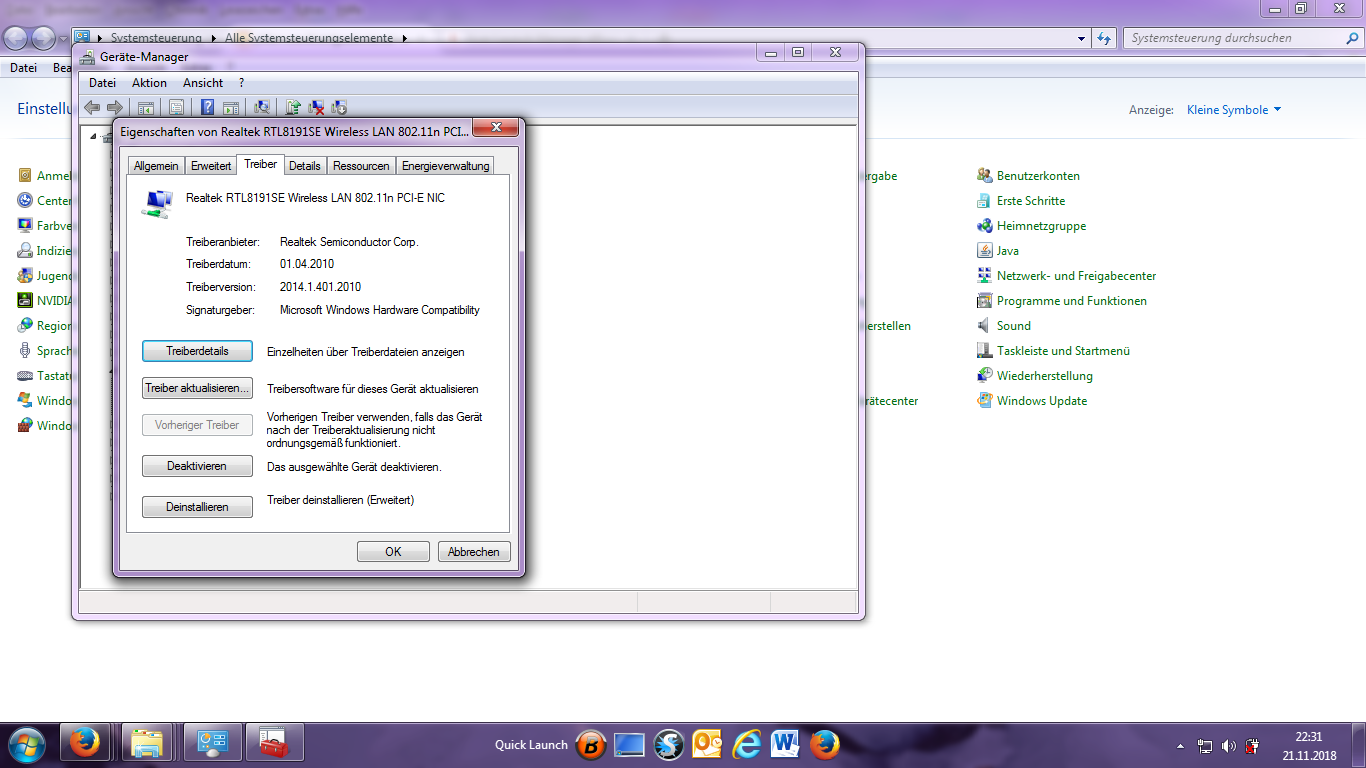The height and width of the screenshot is (768, 1366).
Task: Click the volume speaker tray icon
Action: (1228, 746)
